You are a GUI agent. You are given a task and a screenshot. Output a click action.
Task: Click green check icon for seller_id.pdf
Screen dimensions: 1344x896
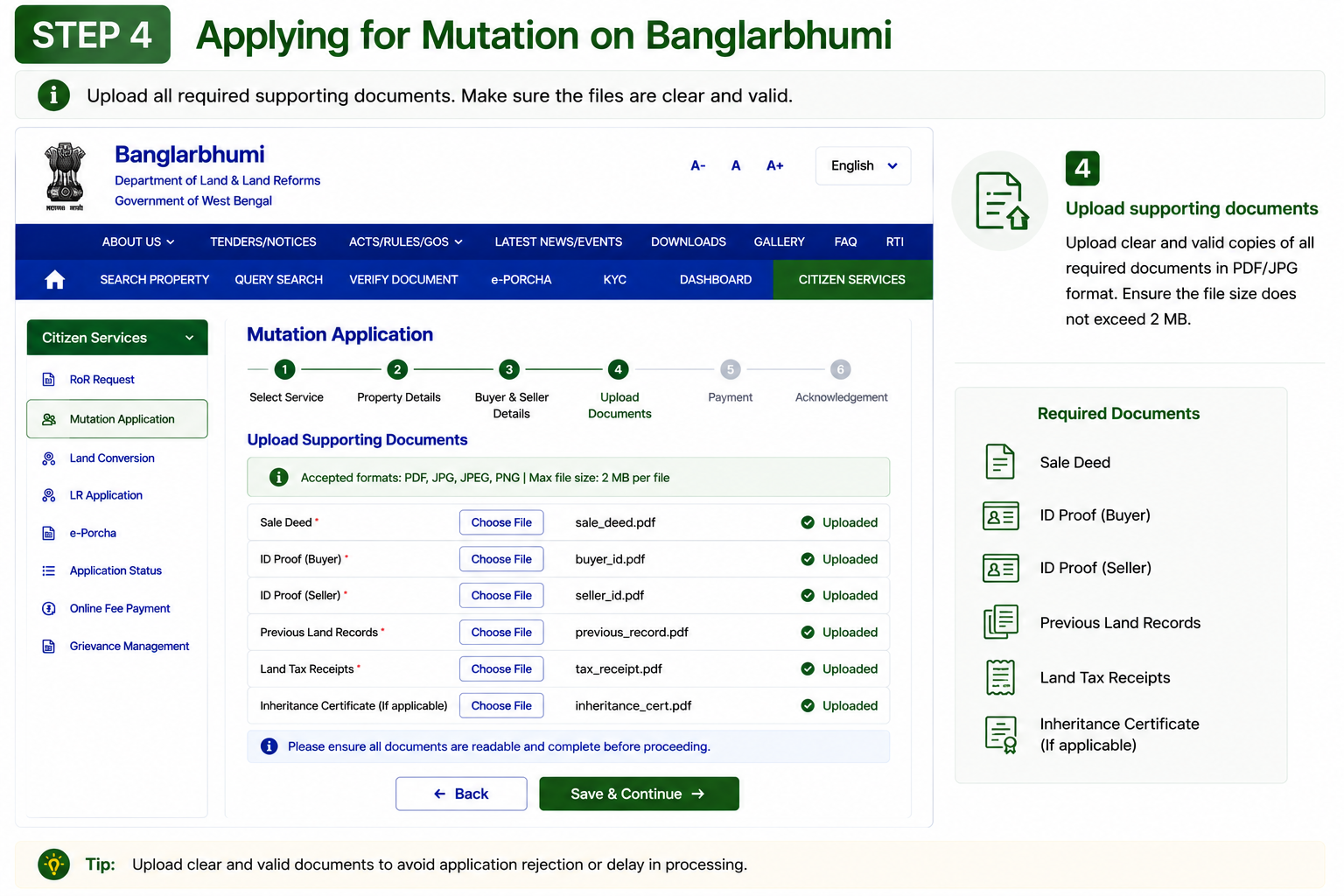pos(808,595)
